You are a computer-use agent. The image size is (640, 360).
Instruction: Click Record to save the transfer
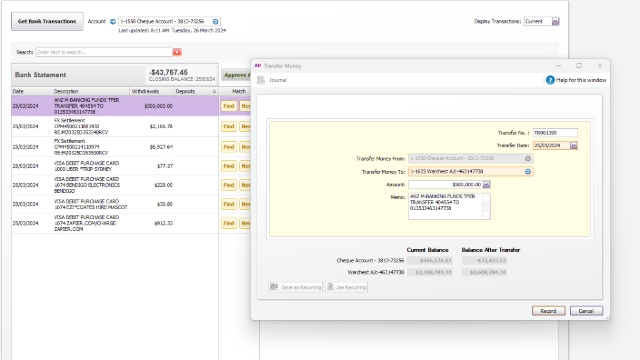(548, 311)
